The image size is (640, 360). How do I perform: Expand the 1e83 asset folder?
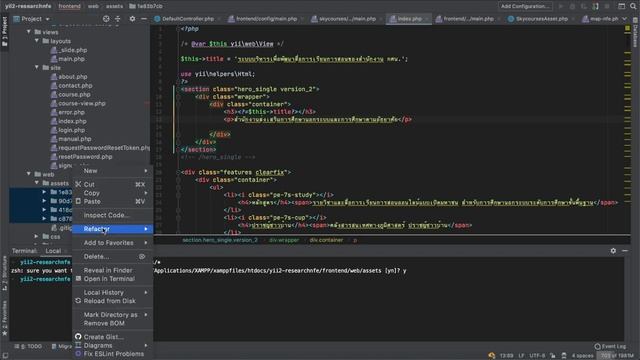click(x=44, y=192)
